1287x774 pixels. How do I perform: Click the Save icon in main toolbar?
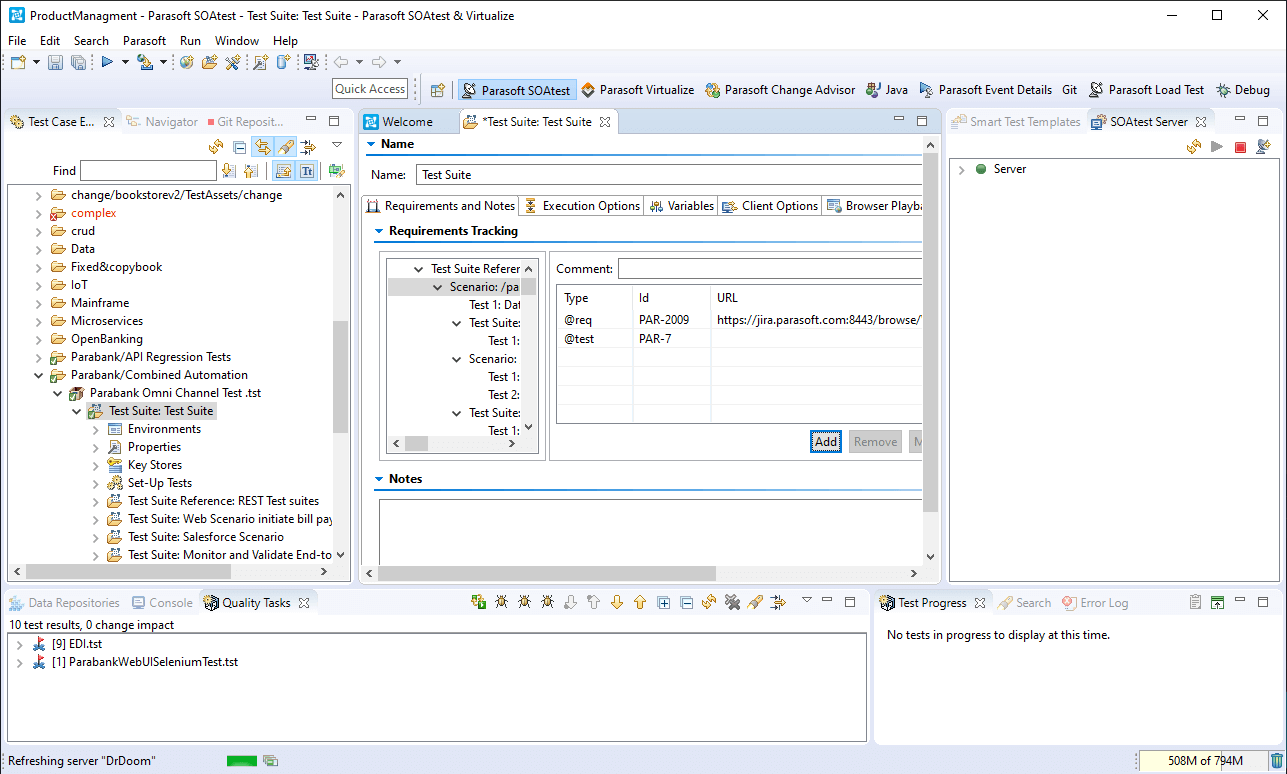tap(55, 62)
